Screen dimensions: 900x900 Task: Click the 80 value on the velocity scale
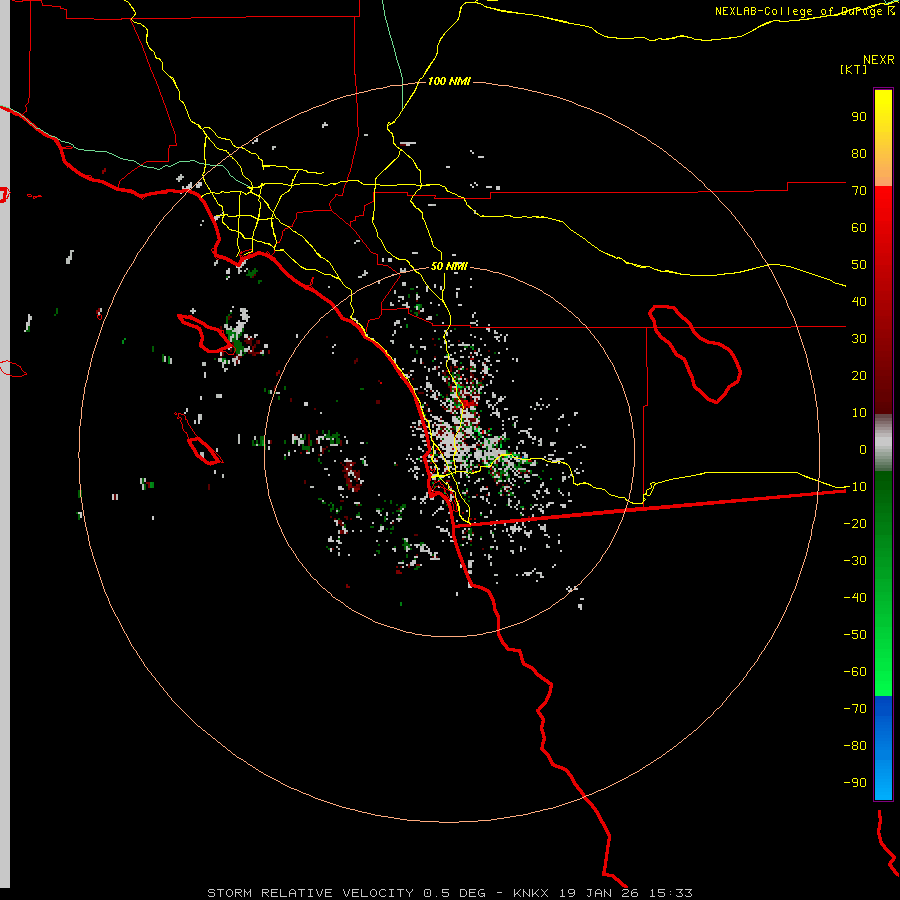(859, 153)
